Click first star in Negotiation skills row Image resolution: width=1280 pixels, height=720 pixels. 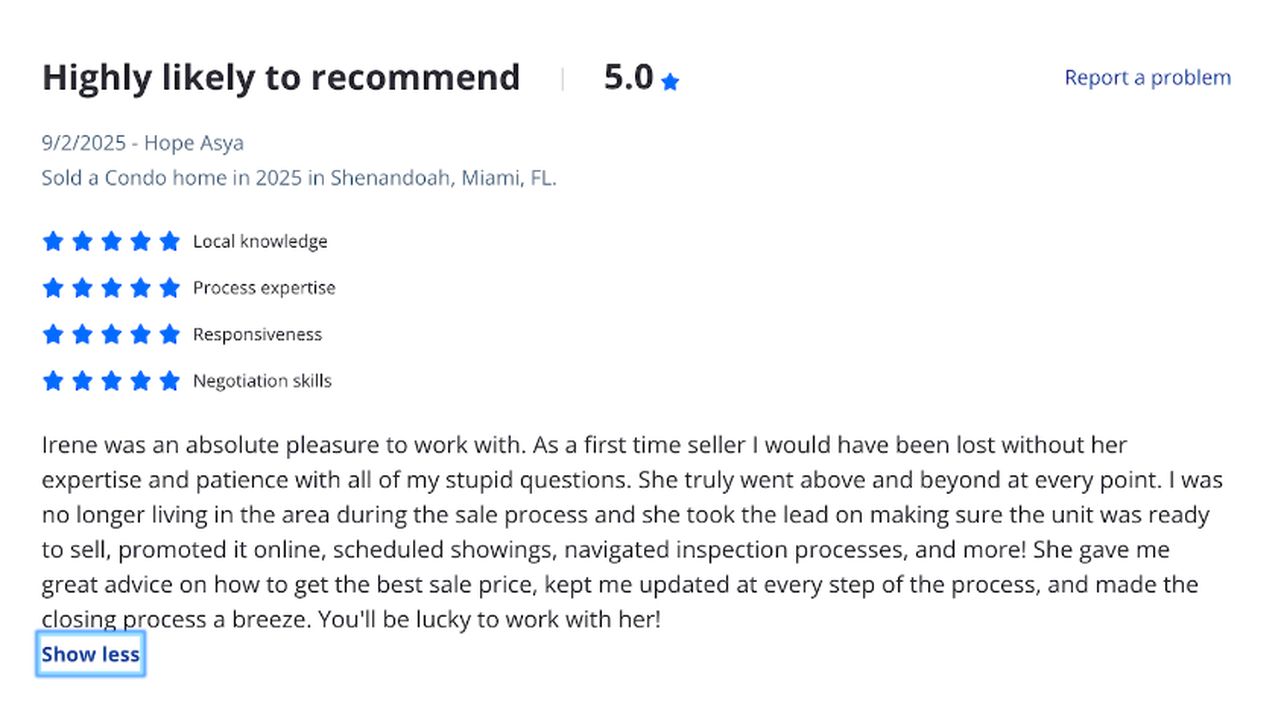(x=53, y=381)
